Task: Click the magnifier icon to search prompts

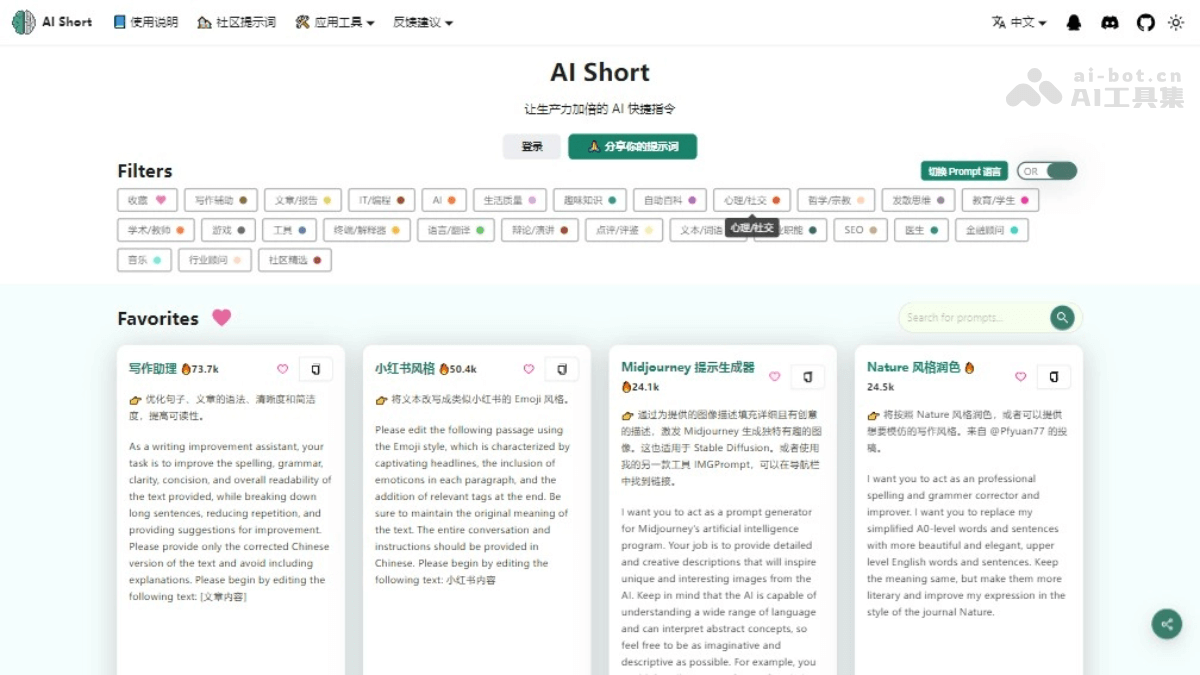Action: (x=1062, y=317)
